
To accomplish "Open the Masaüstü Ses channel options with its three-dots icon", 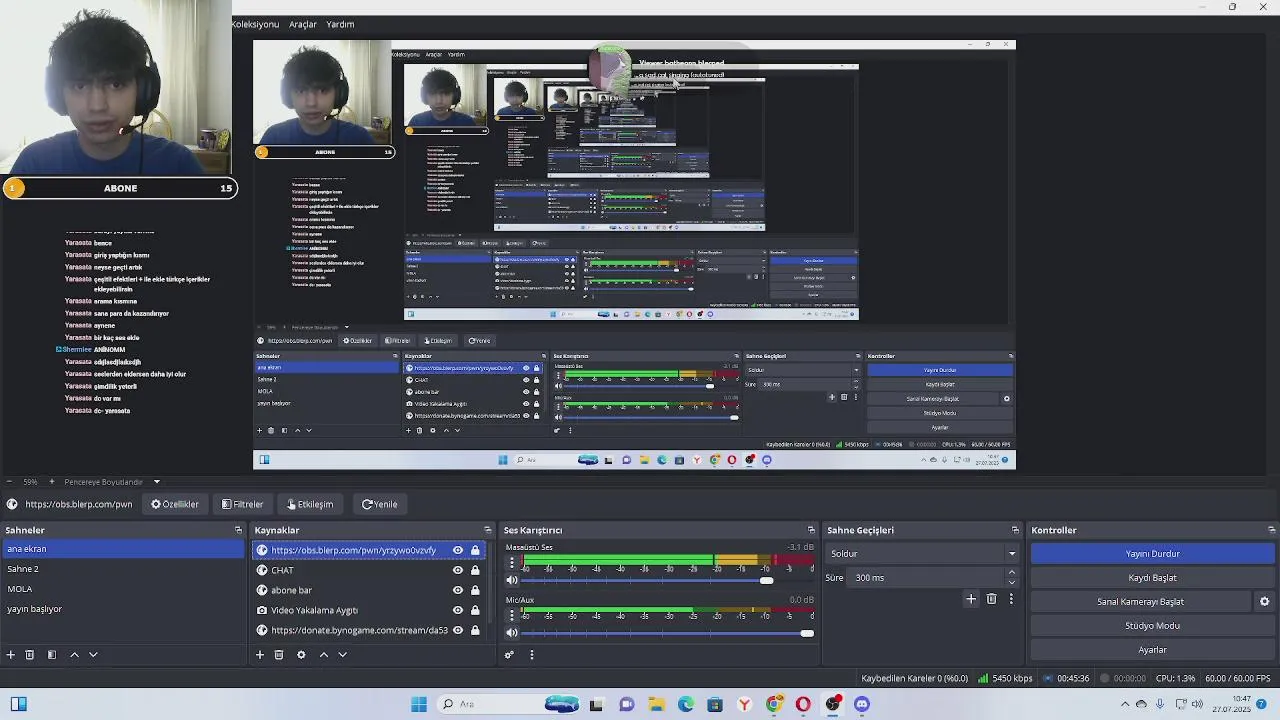I will pyautogui.click(x=512, y=563).
